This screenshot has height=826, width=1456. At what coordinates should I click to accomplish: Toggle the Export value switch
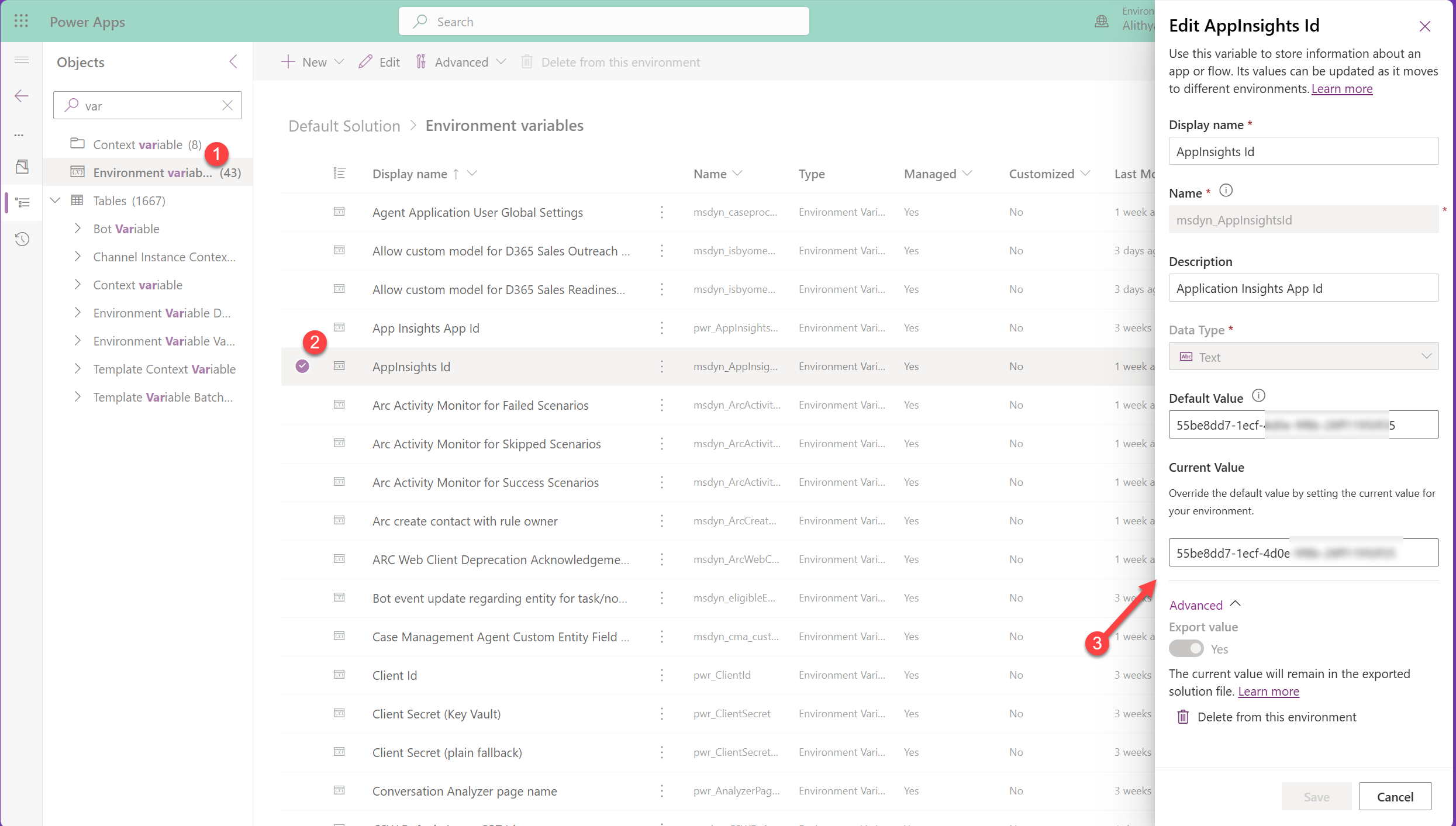tap(1186, 648)
